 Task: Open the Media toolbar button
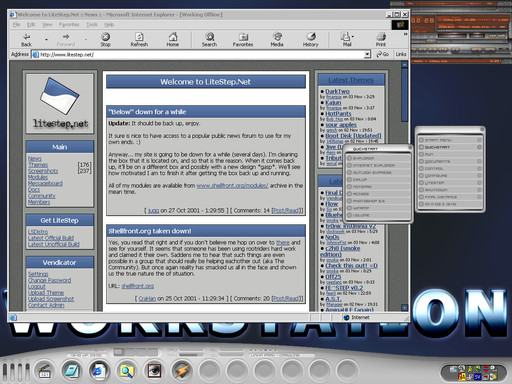point(277,40)
